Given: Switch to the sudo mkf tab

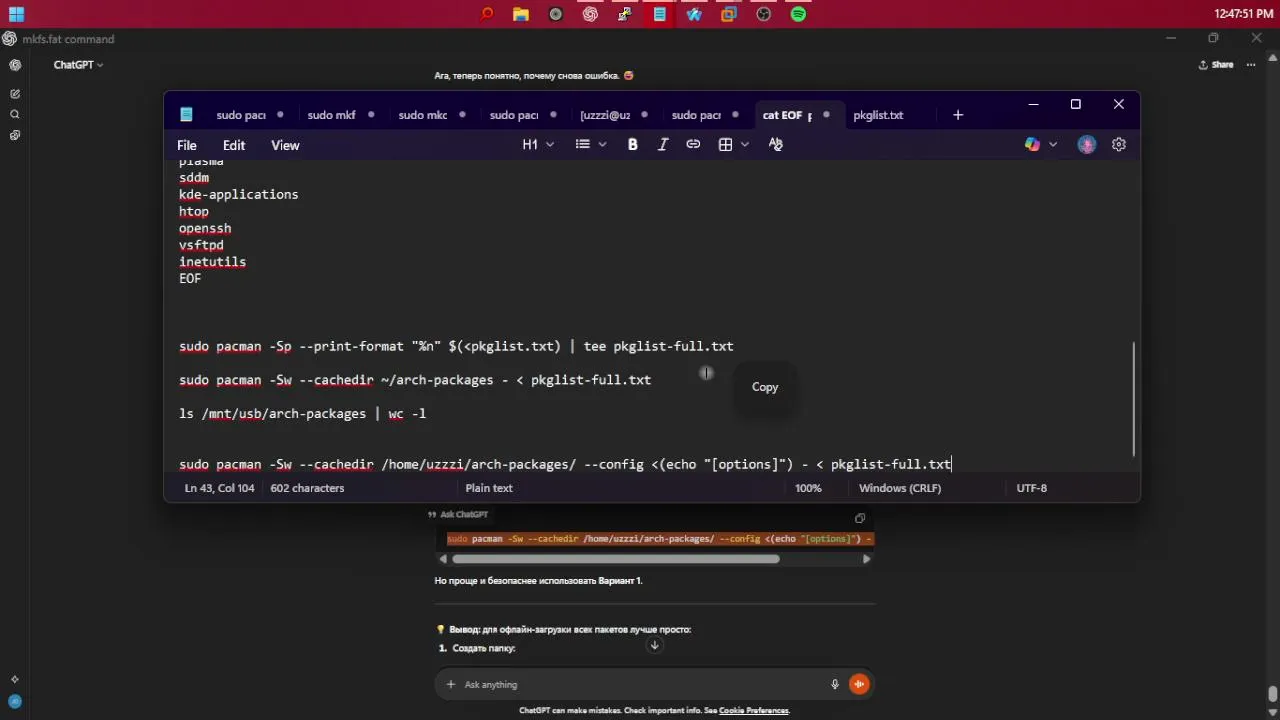Looking at the screenshot, I should 331,115.
